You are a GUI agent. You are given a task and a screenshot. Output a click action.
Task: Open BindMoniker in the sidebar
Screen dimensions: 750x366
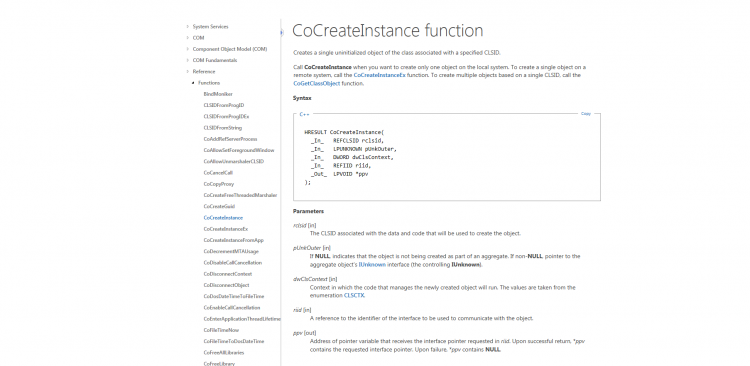218,94
